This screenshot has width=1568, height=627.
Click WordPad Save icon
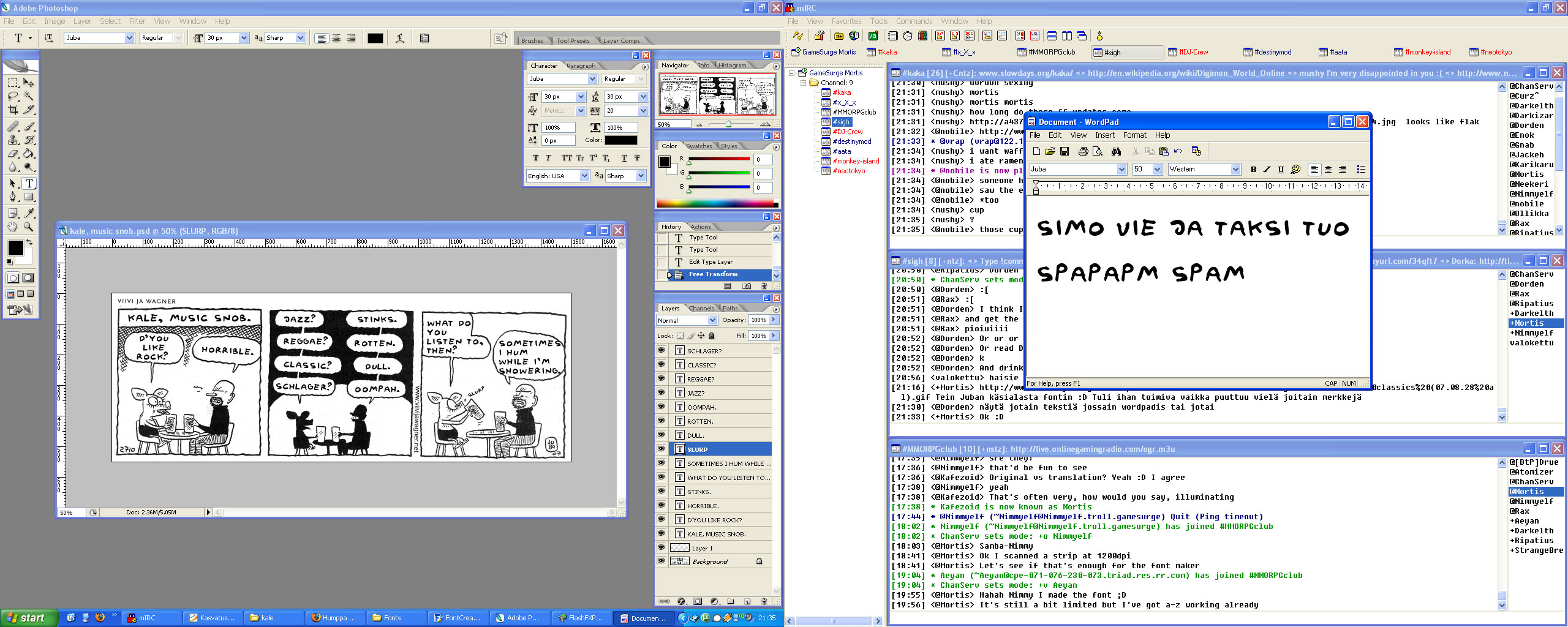click(1065, 151)
